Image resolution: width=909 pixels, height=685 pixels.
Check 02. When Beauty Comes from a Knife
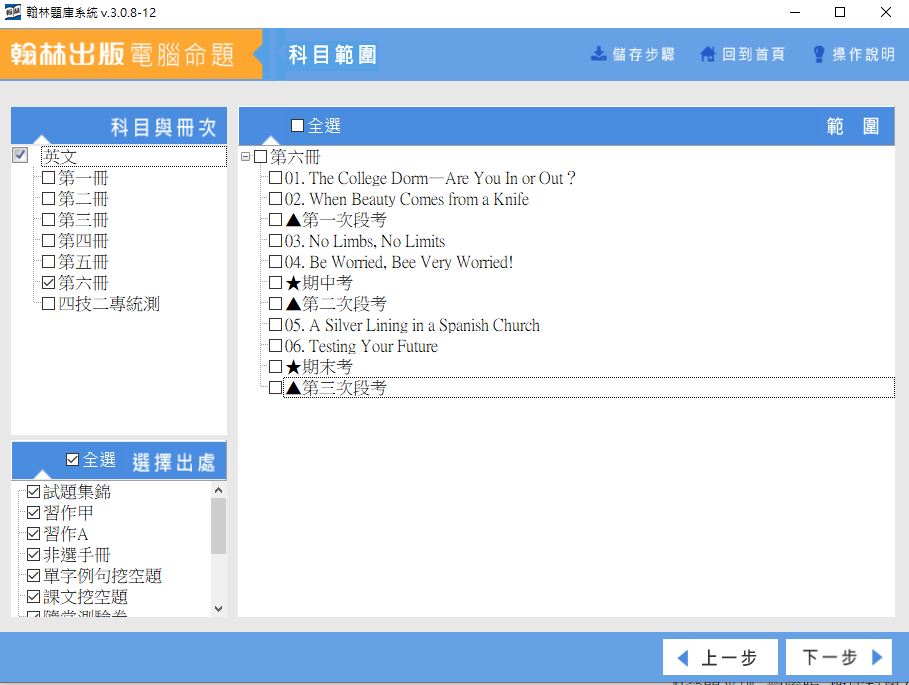(275, 199)
